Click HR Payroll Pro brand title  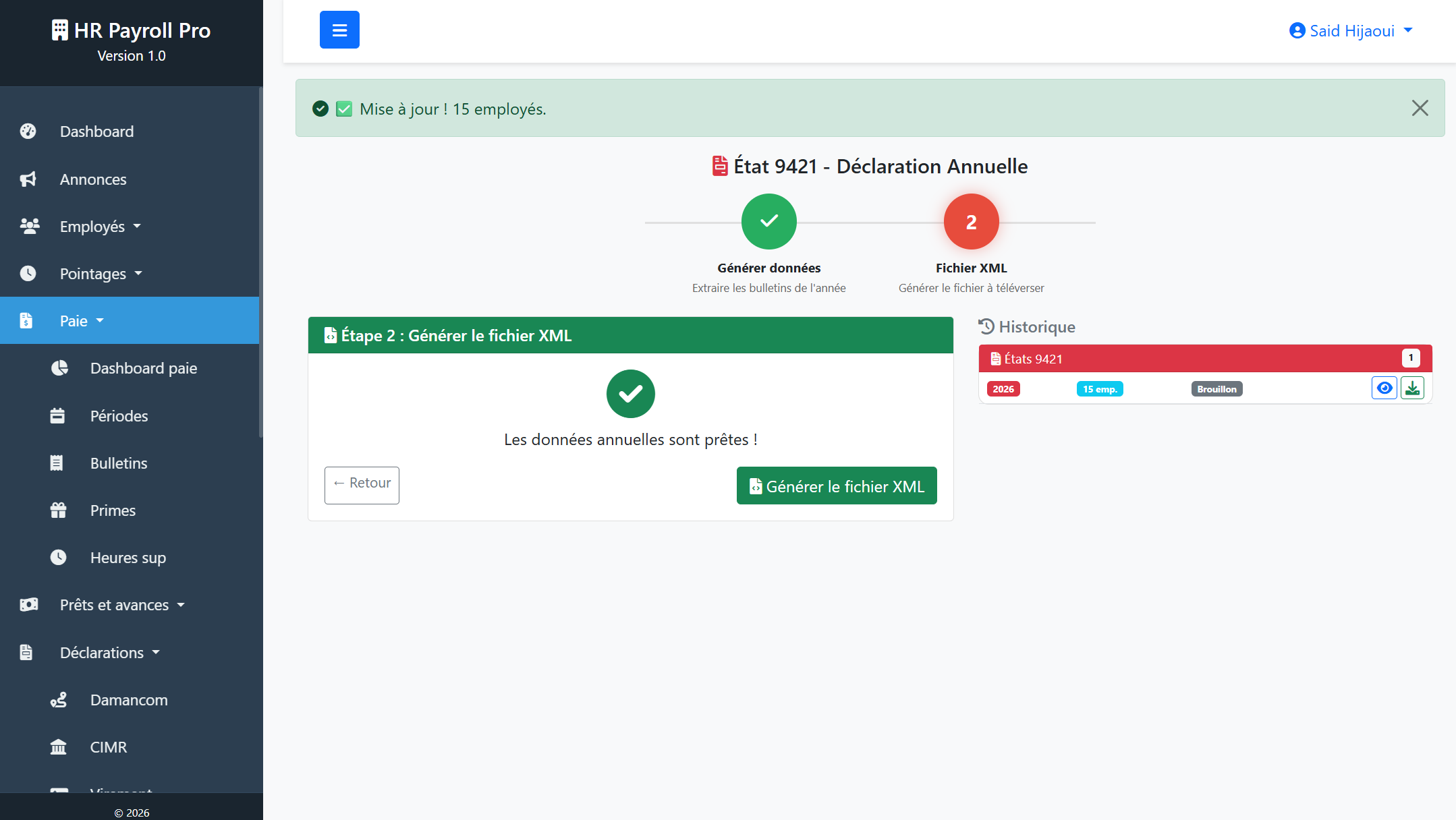(x=142, y=30)
